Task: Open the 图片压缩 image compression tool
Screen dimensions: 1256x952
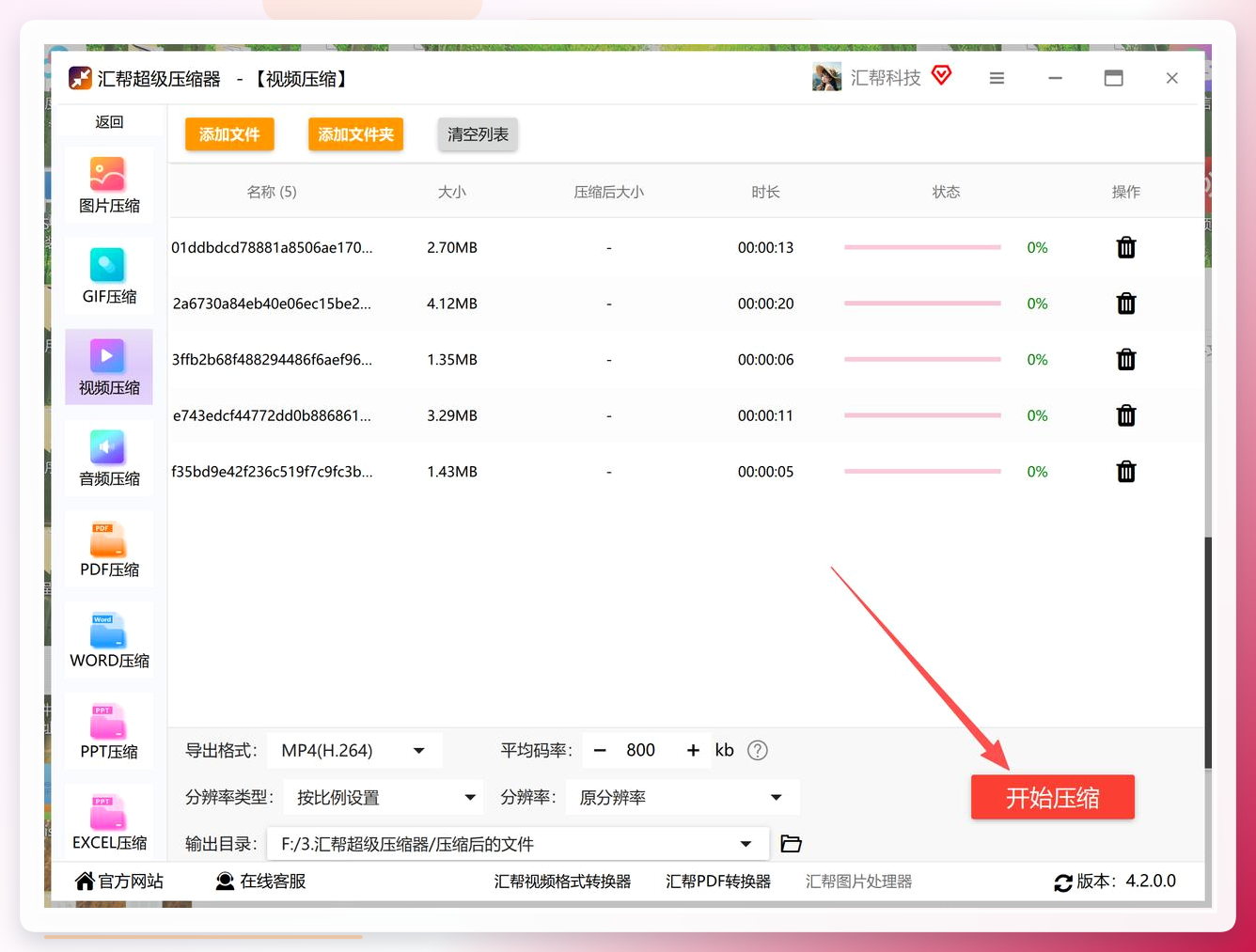Action: 109,185
